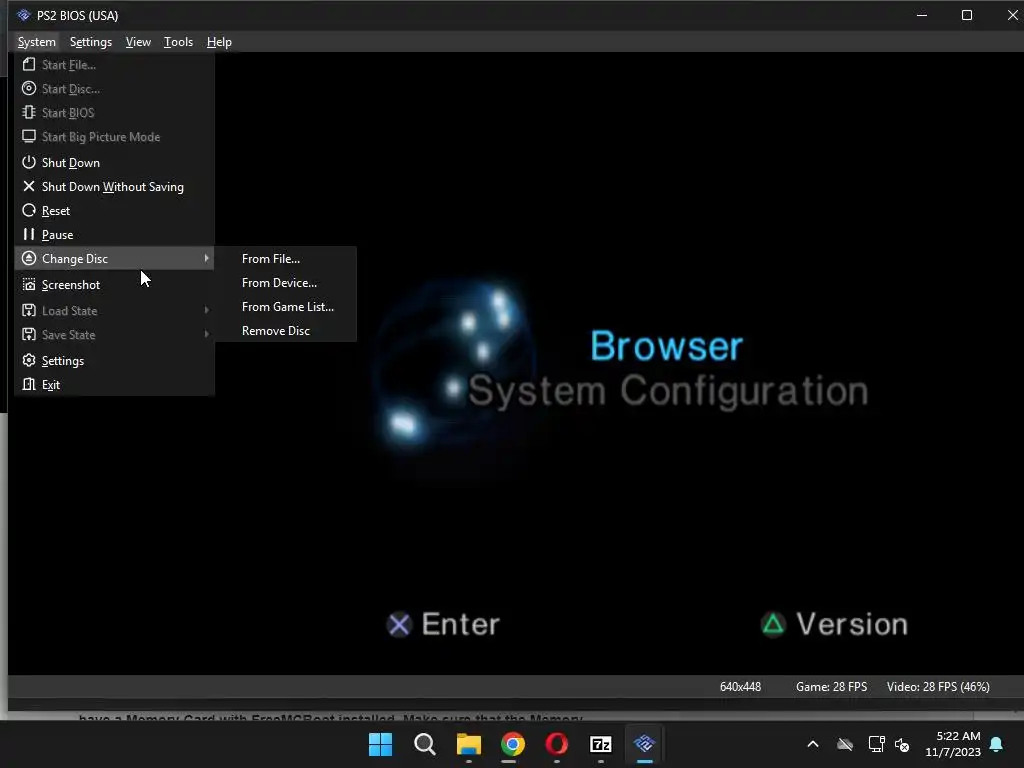Choose From Device... option

pyautogui.click(x=286, y=283)
